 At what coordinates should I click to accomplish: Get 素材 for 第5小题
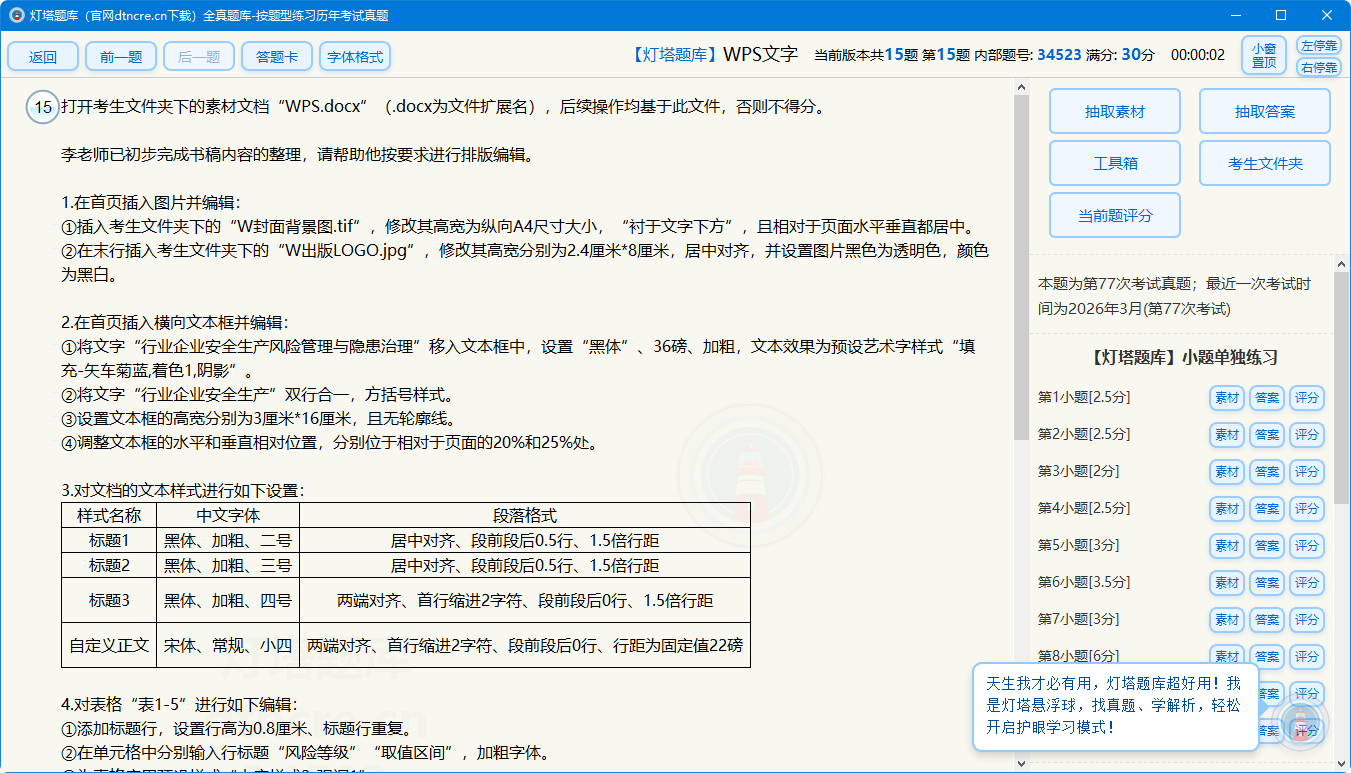[x=1227, y=546]
